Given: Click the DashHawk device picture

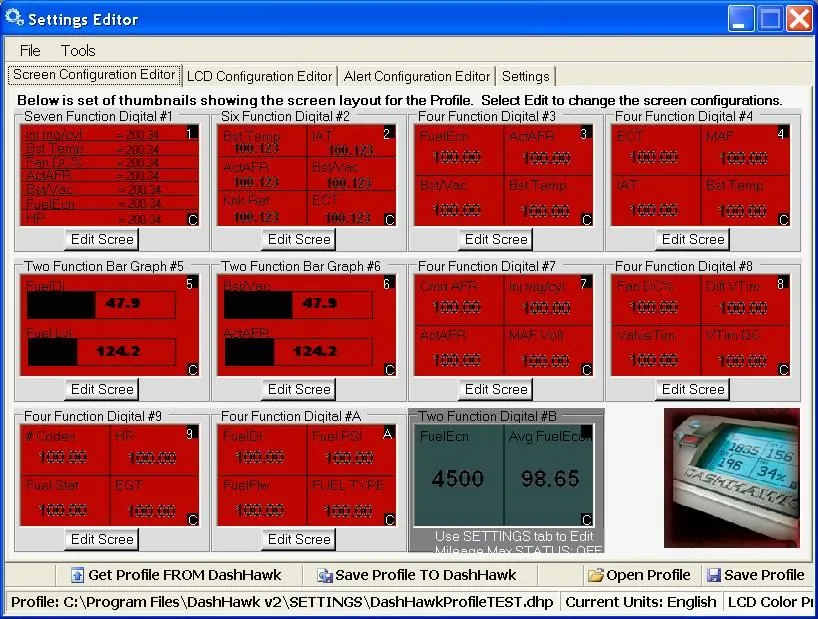Looking at the screenshot, I should [731, 477].
